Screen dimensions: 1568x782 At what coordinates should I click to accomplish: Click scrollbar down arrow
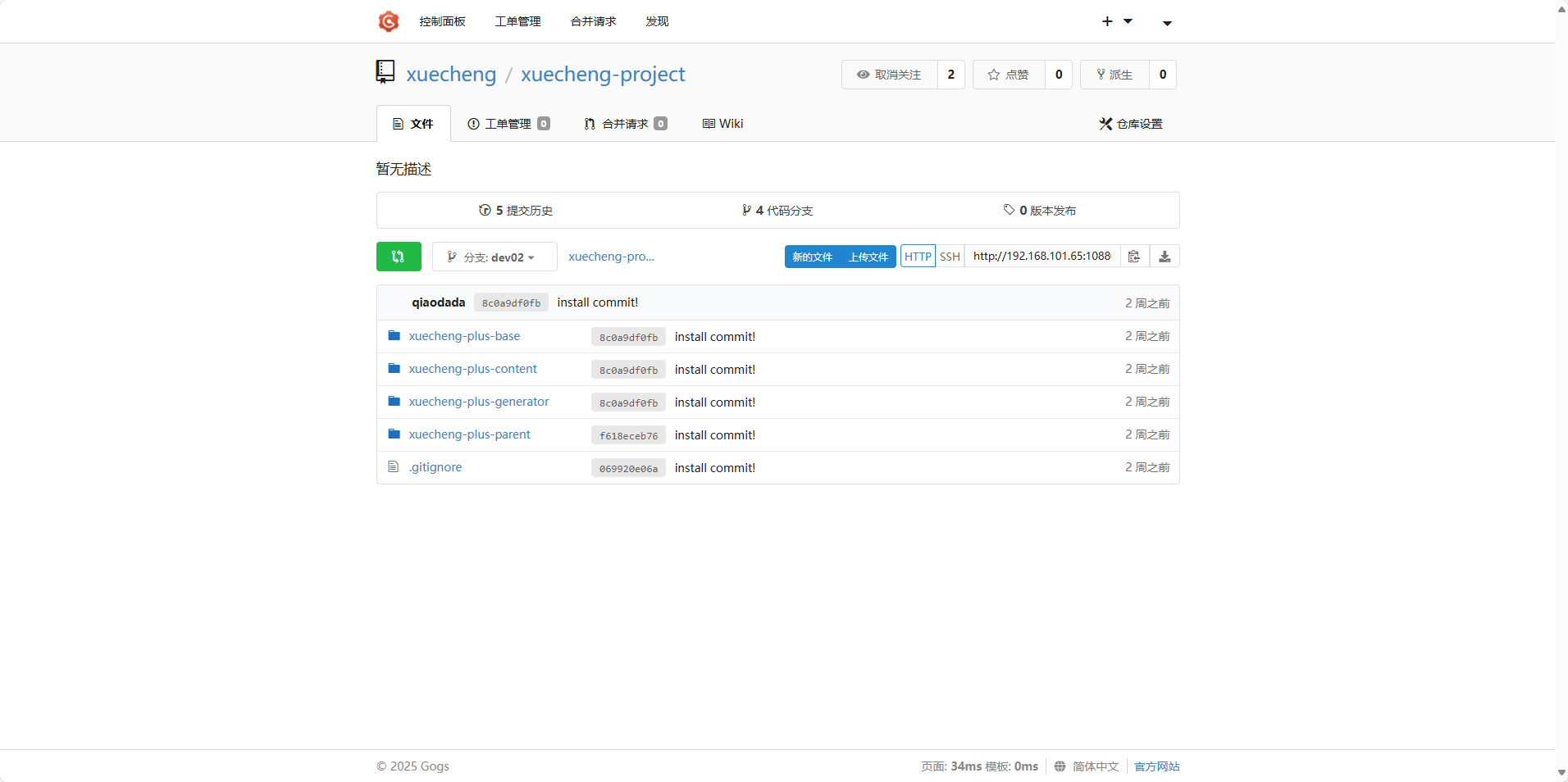pos(1561,773)
